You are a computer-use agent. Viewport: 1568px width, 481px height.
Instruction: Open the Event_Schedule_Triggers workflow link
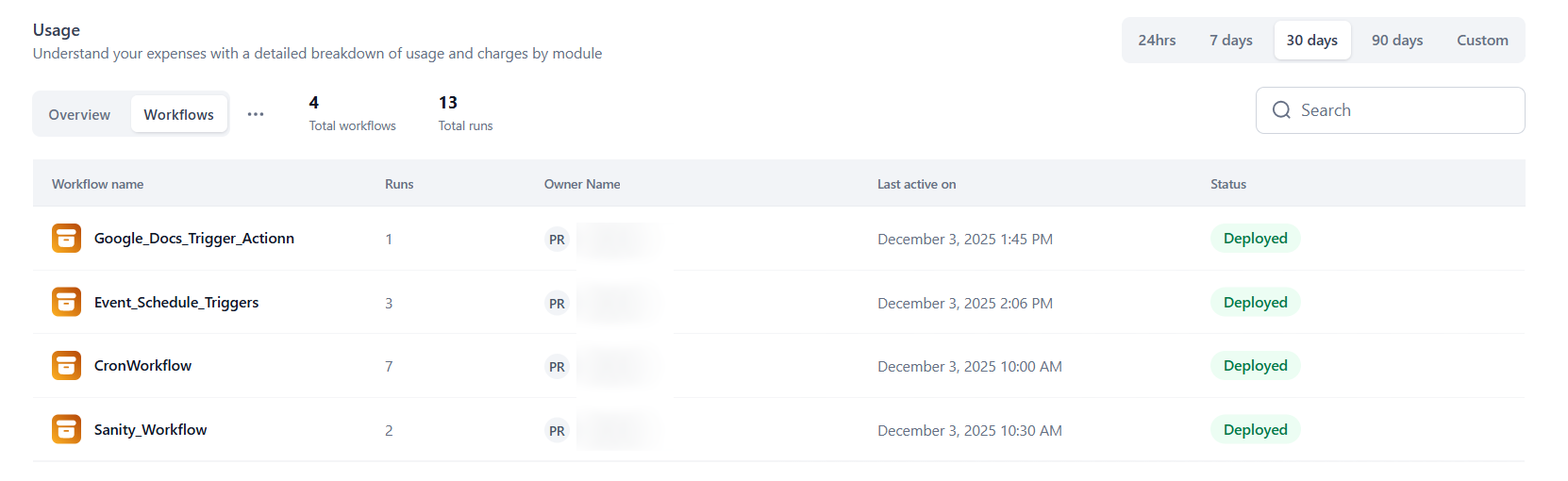[176, 303]
